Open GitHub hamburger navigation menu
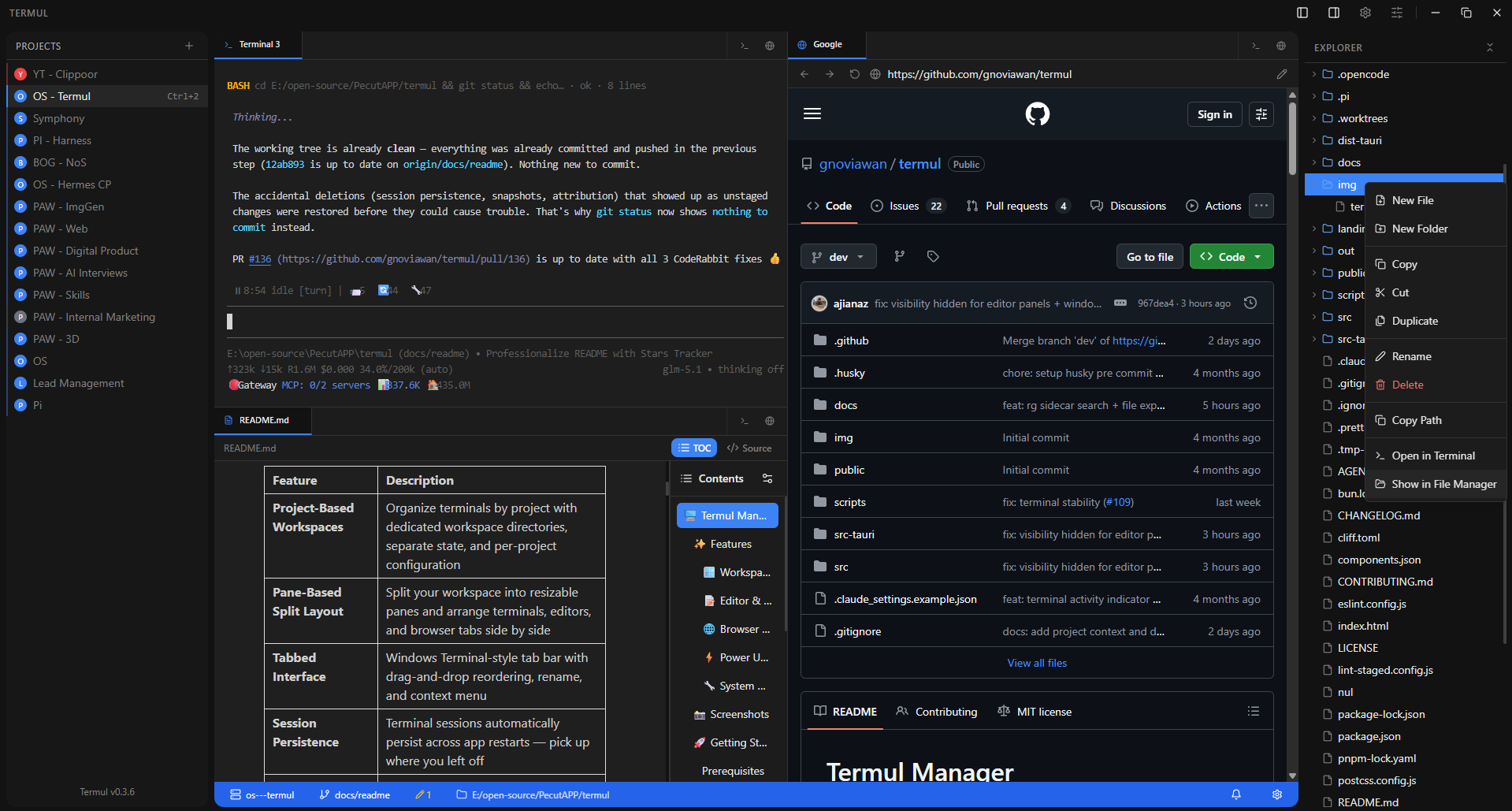Screen dimensions: 1512x811 pos(812,114)
